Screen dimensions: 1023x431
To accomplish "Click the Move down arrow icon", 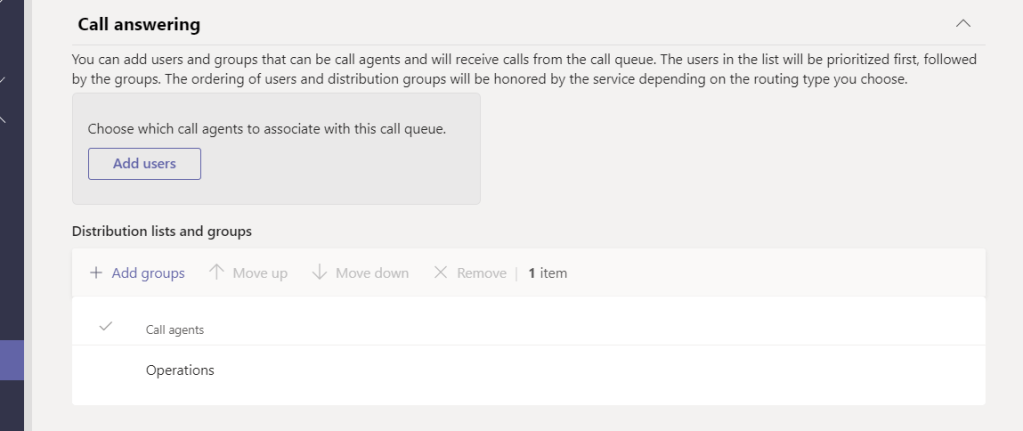I will point(320,273).
